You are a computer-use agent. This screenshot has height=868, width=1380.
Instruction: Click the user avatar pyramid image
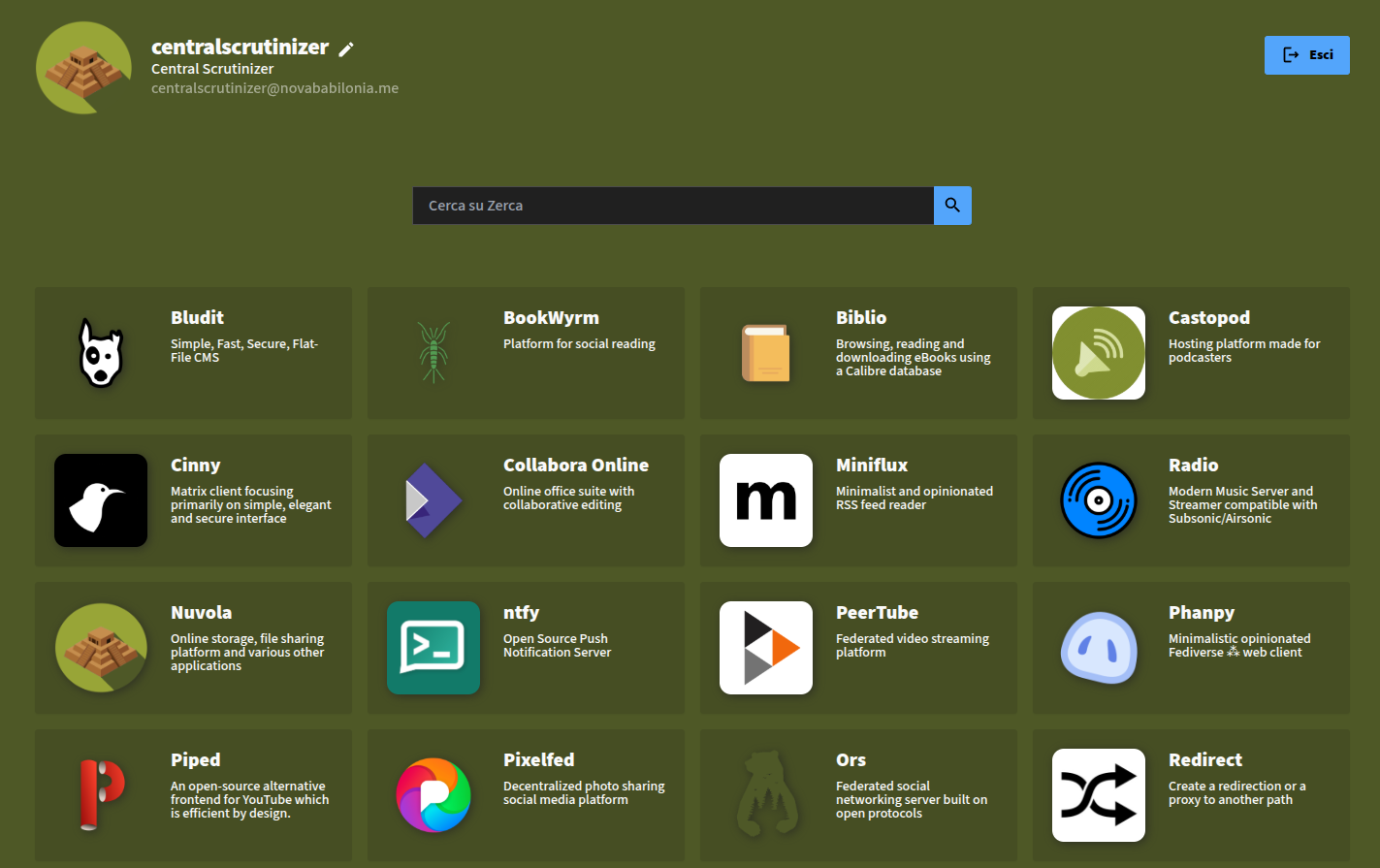tap(84, 68)
